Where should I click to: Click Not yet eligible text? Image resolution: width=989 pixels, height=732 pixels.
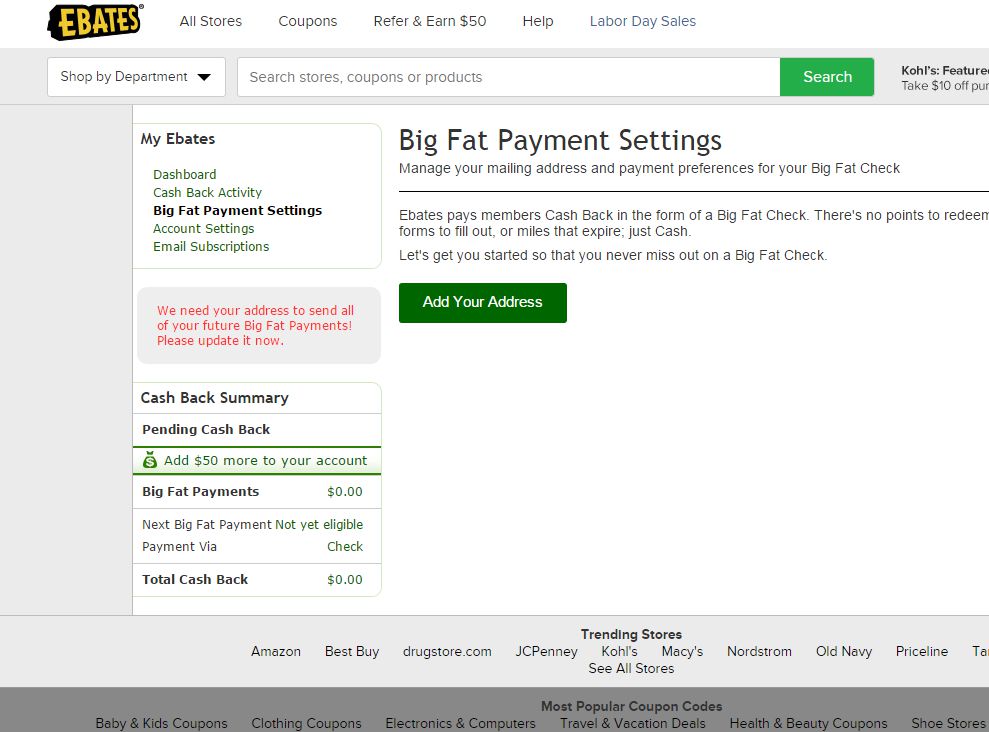click(x=319, y=525)
